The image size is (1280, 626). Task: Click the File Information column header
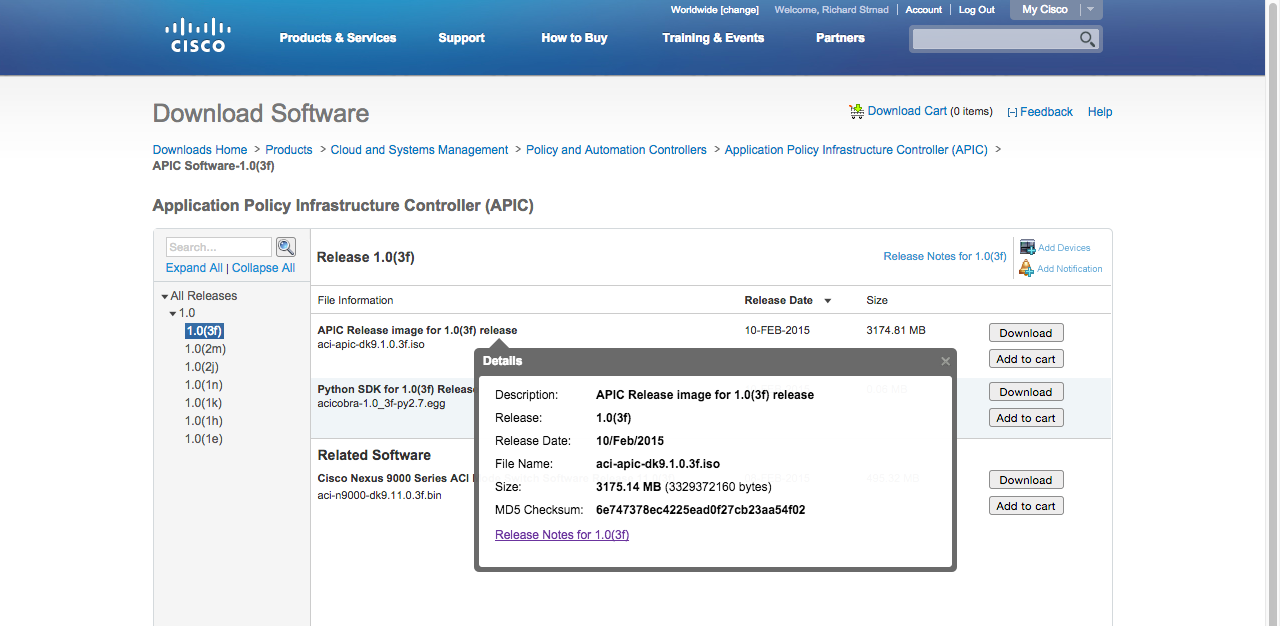(355, 300)
